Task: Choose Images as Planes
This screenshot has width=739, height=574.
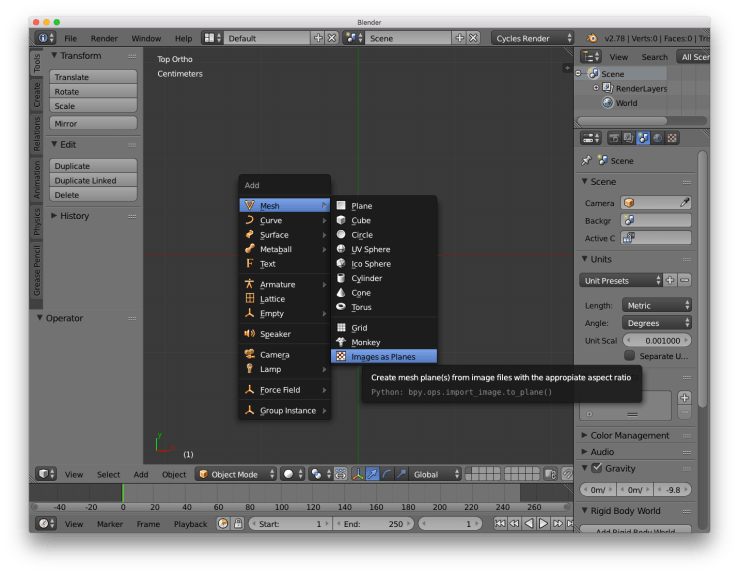Action: 384,357
